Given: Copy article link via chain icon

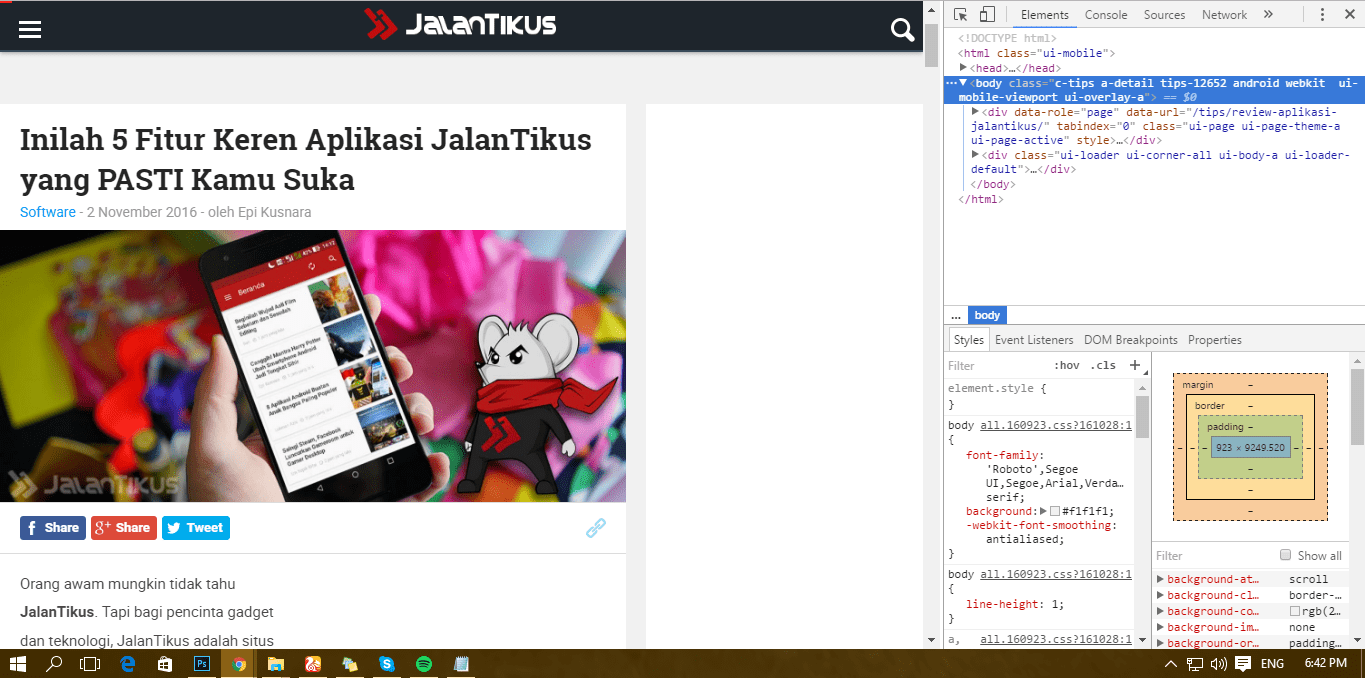Looking at the screenshot, I should pyautogui.click(x=596, y=527).
